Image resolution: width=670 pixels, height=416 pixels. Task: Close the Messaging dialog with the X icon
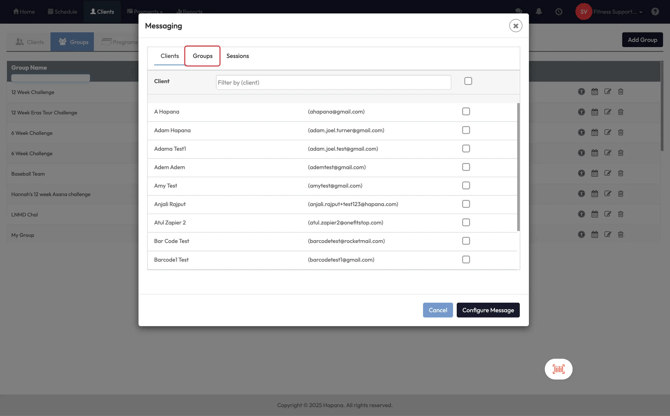(515, 26)
